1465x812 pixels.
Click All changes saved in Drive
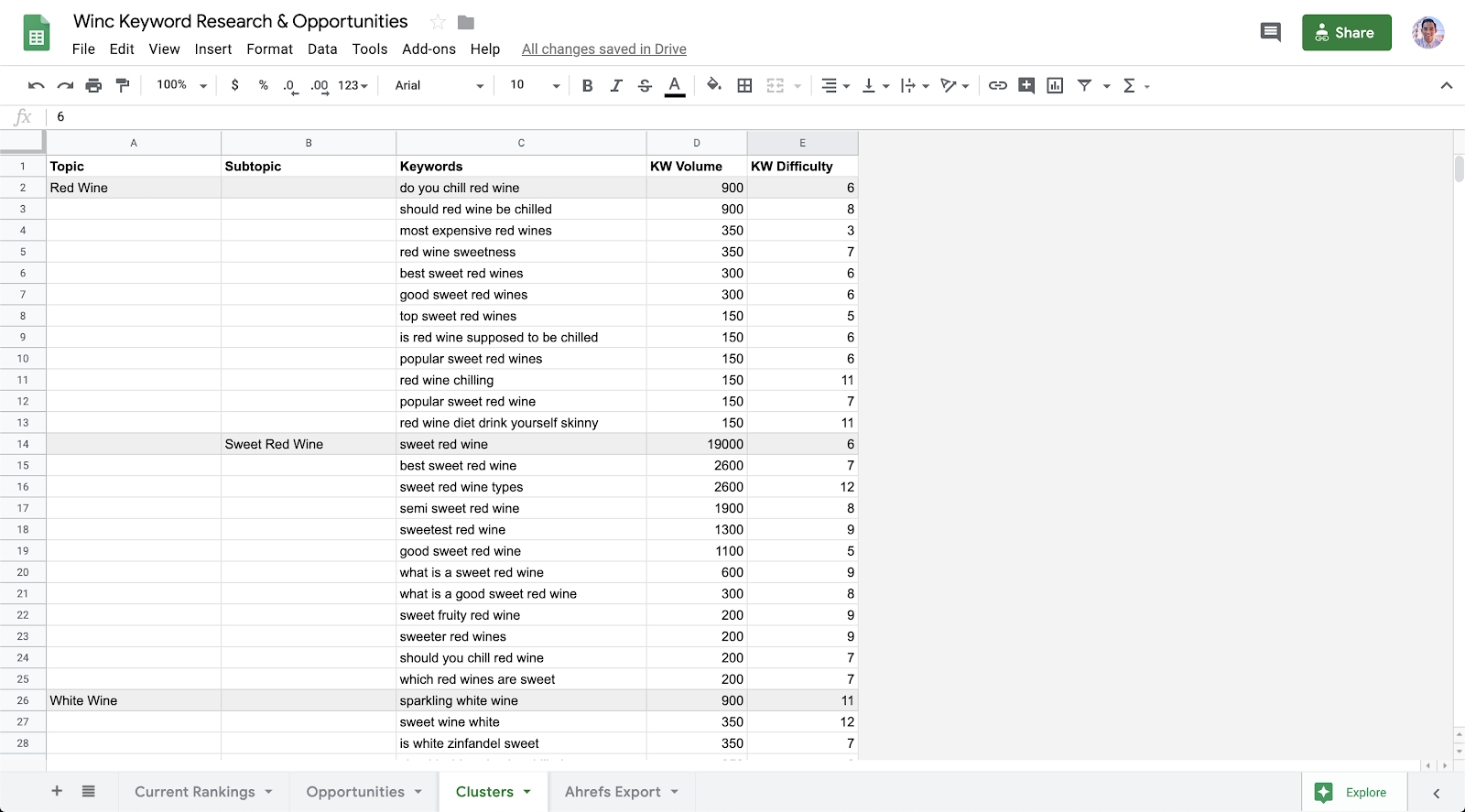click(x=604, y=49)
